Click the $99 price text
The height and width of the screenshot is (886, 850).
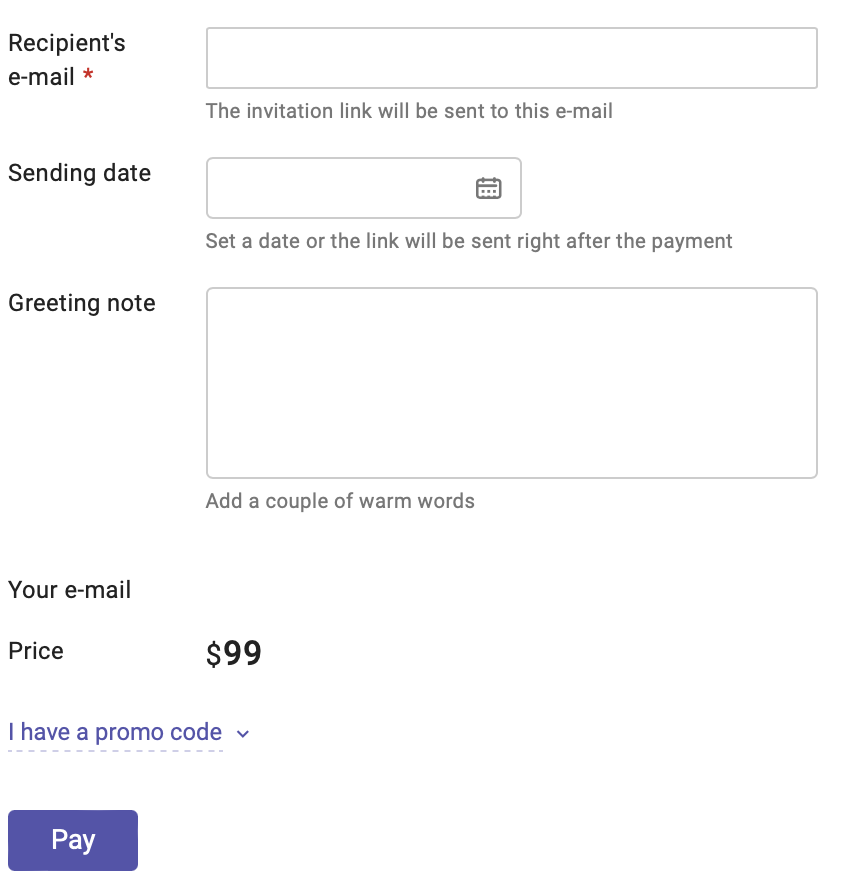click(232, 652)
